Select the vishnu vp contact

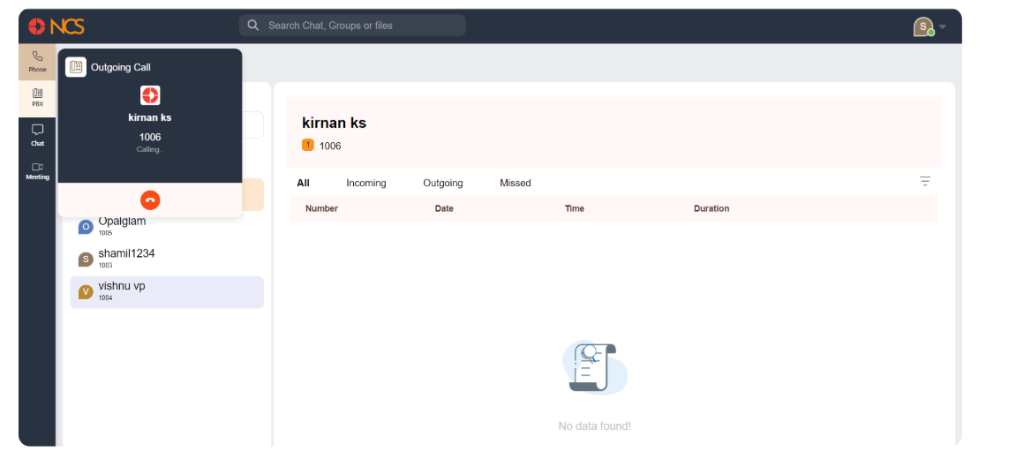167,292
